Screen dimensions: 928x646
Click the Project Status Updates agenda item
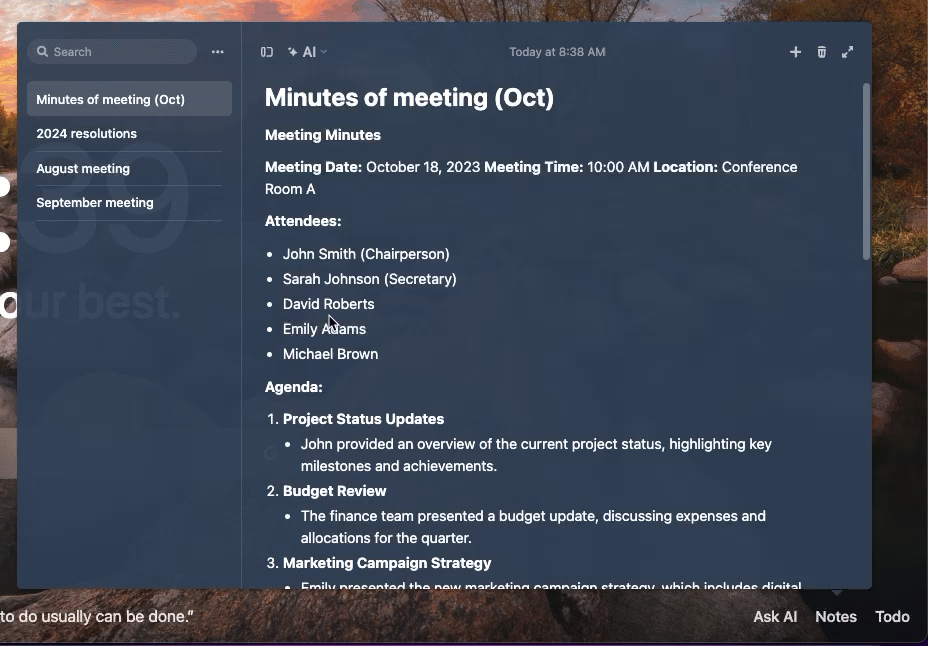363,419
